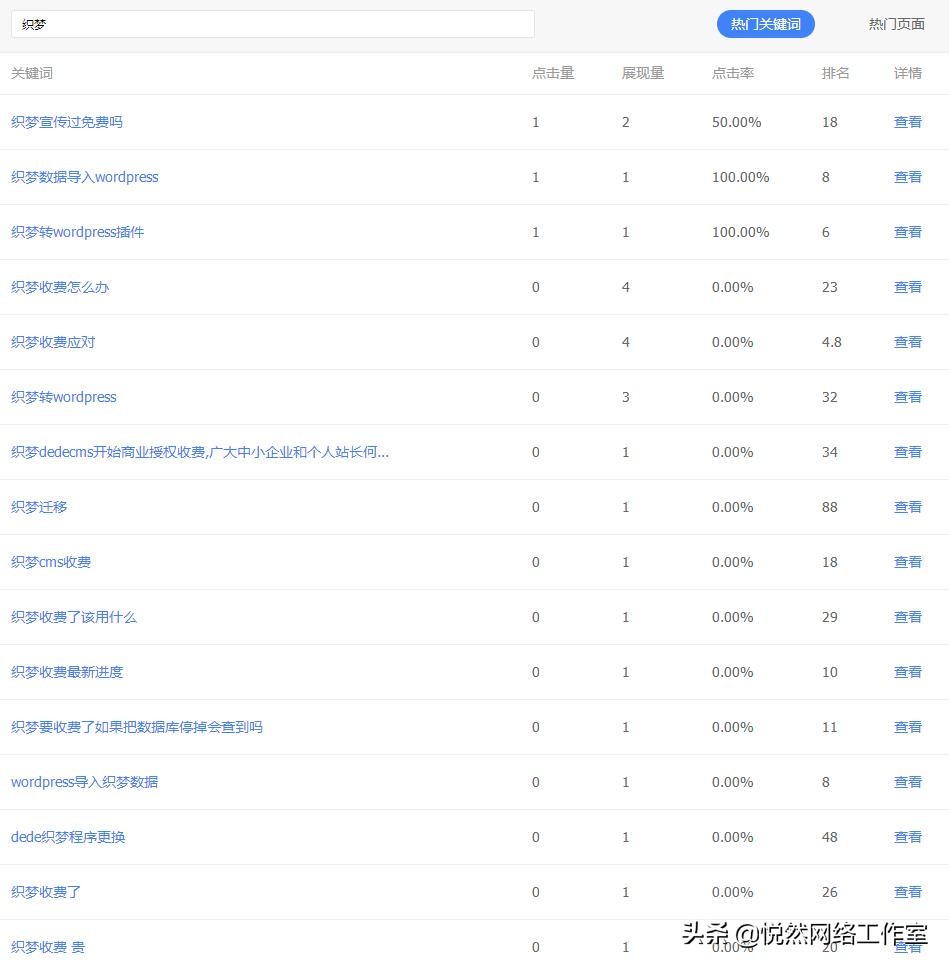949x967 pixels.
Task: Open keyword 织梦要收费了如果把数据库停掉会查到吗
Action: [x=136, y=726]
